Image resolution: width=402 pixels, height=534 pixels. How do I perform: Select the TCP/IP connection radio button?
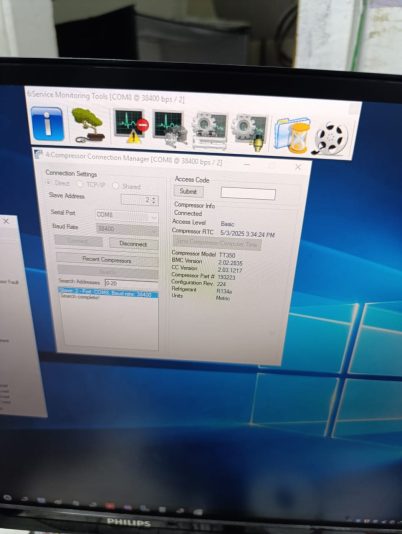80,184
